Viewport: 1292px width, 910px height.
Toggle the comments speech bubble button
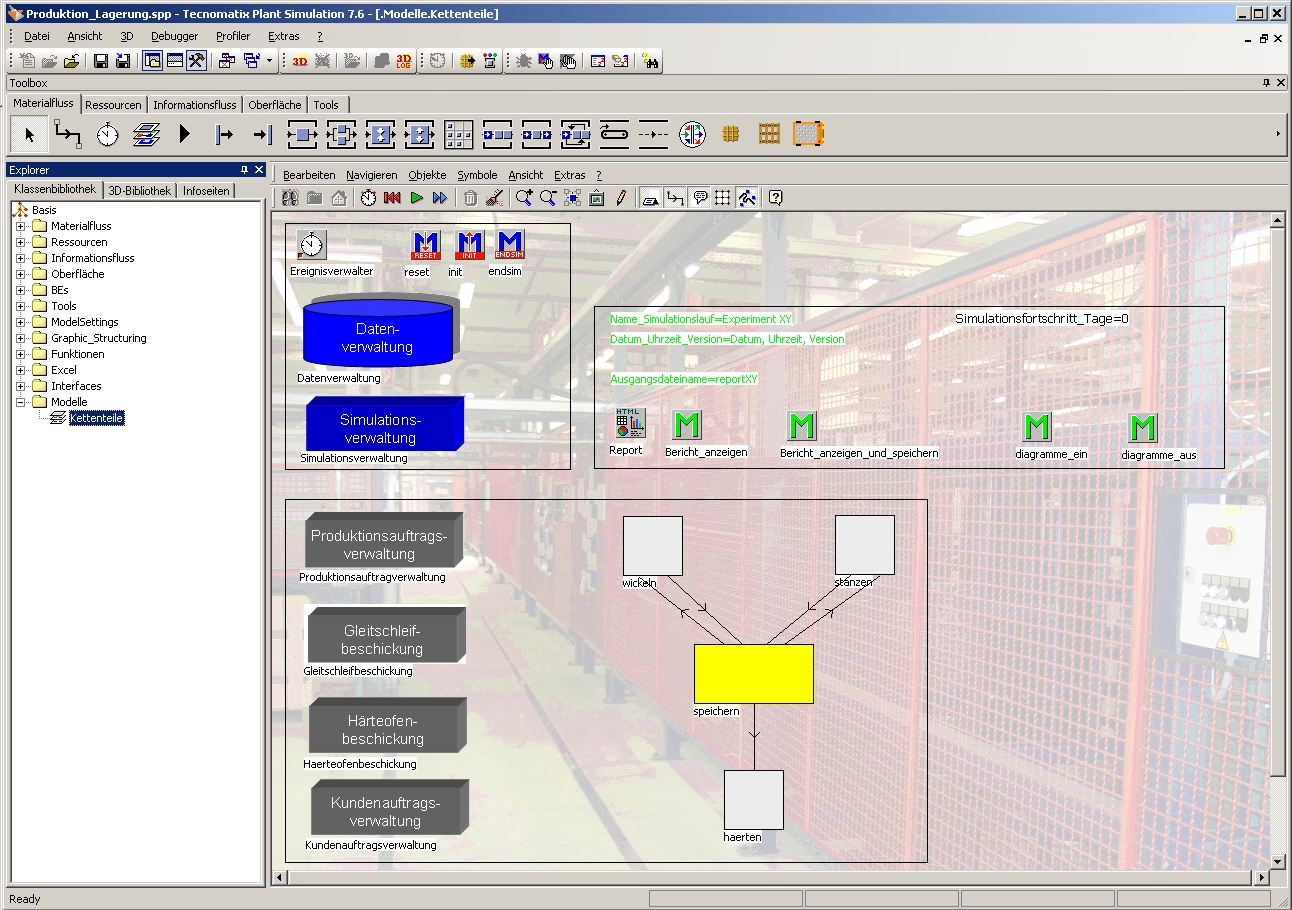(699, 198)
